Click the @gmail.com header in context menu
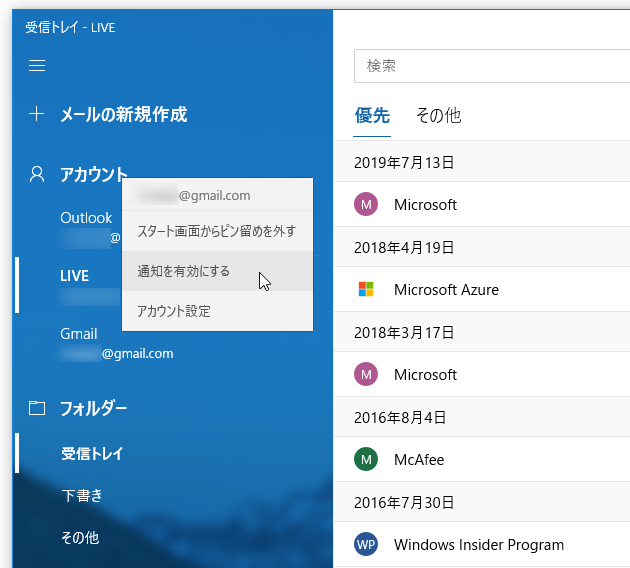The width and height of the screenshot is (630, 568). click(217, 195)
